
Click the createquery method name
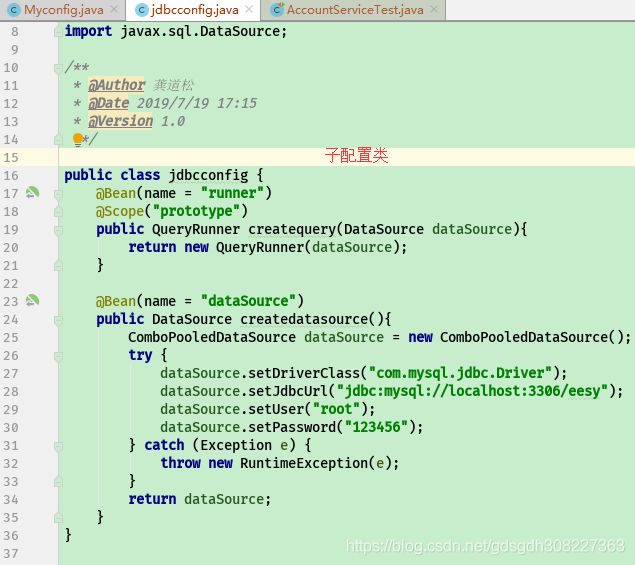(292, 229)
